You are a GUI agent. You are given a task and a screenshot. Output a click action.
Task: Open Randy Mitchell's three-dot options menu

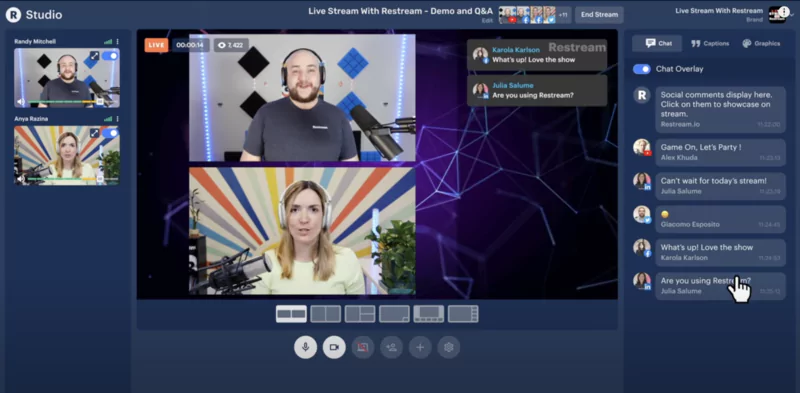[x=117, y=41]
